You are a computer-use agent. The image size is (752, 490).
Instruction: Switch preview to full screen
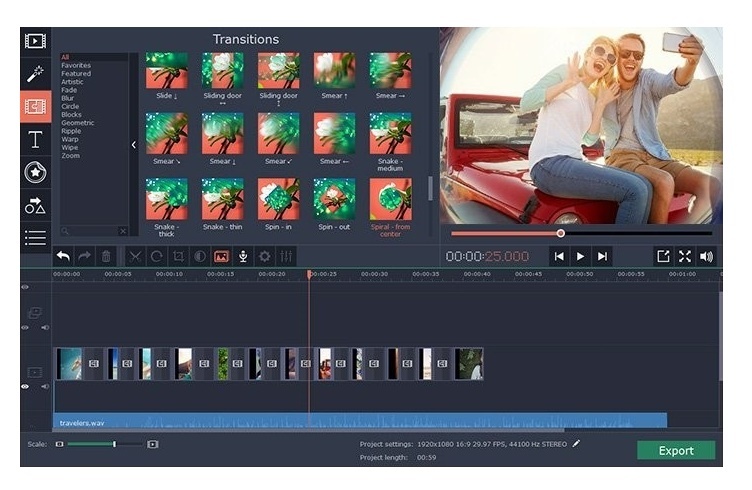[x=685, y=257]
